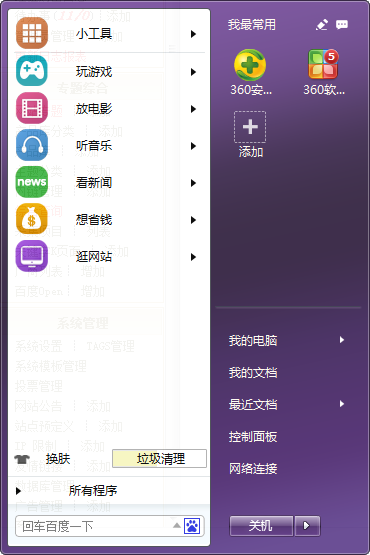Click the 关机 shutdown button
The height and width of the screenshot is (555, 370).
coord(261,526)
